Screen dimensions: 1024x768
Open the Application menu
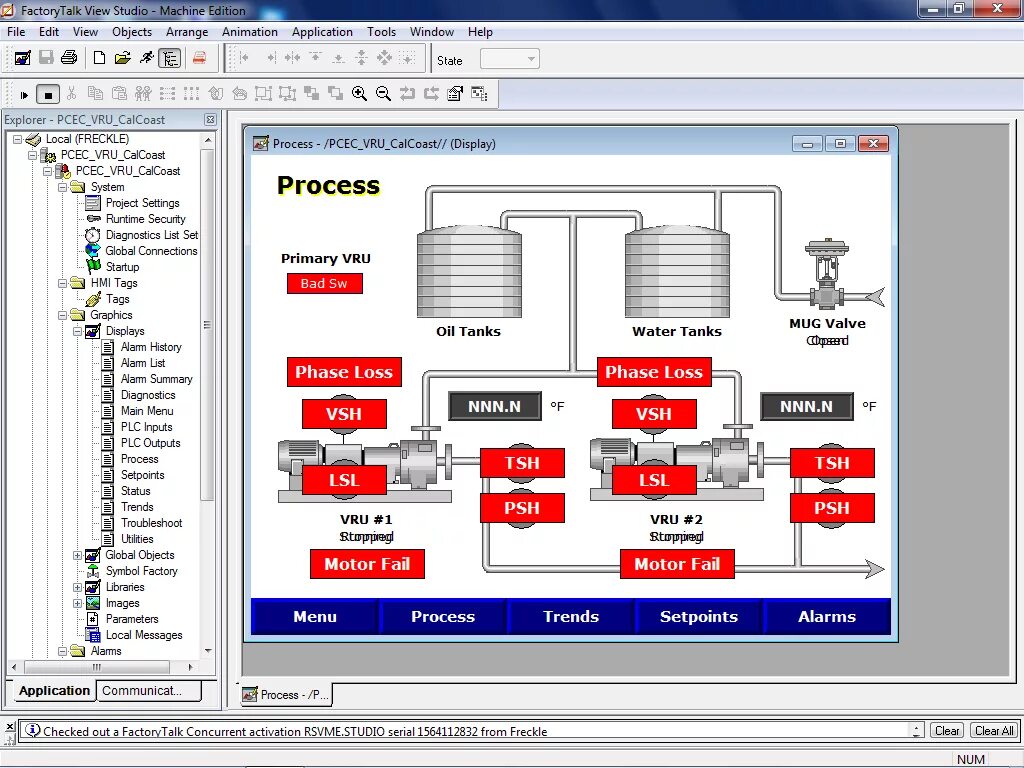[322, 32]
